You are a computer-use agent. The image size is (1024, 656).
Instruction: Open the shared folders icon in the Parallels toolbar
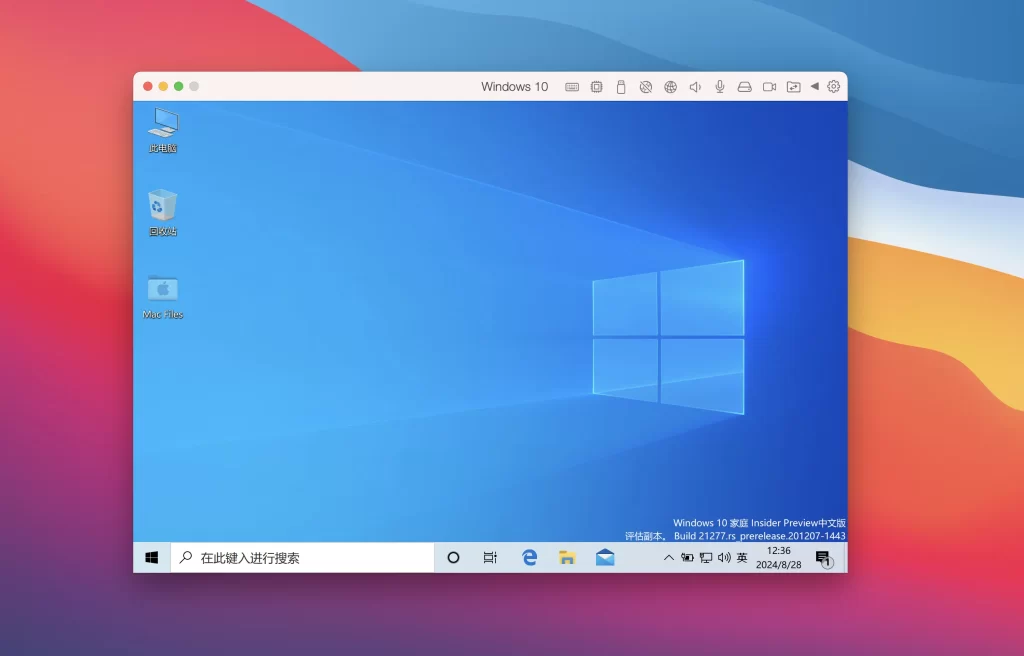[793, 87]
